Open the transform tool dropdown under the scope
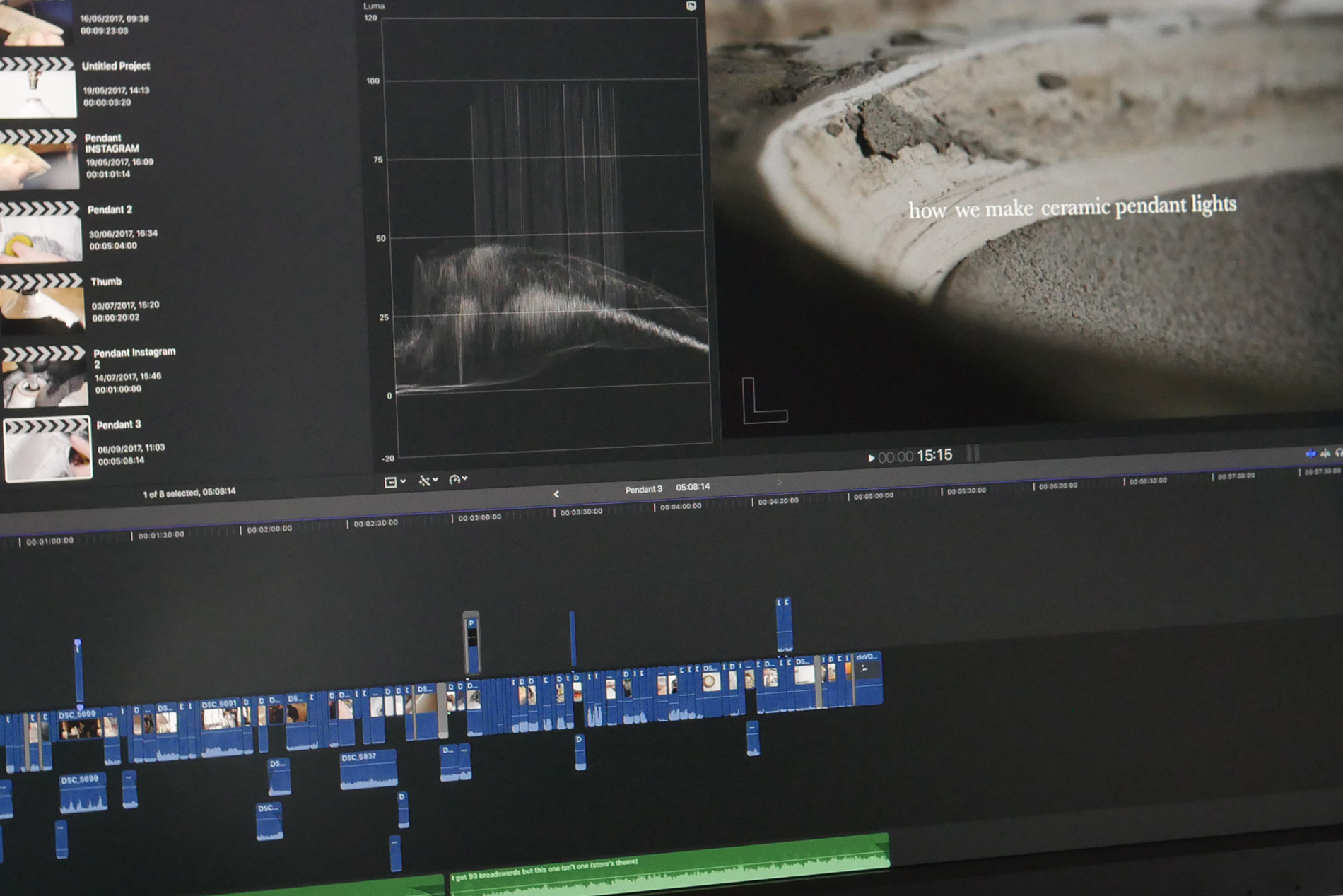Image resolution: width=1343 pixels, height=896 pixels. (x=428, y=481)
